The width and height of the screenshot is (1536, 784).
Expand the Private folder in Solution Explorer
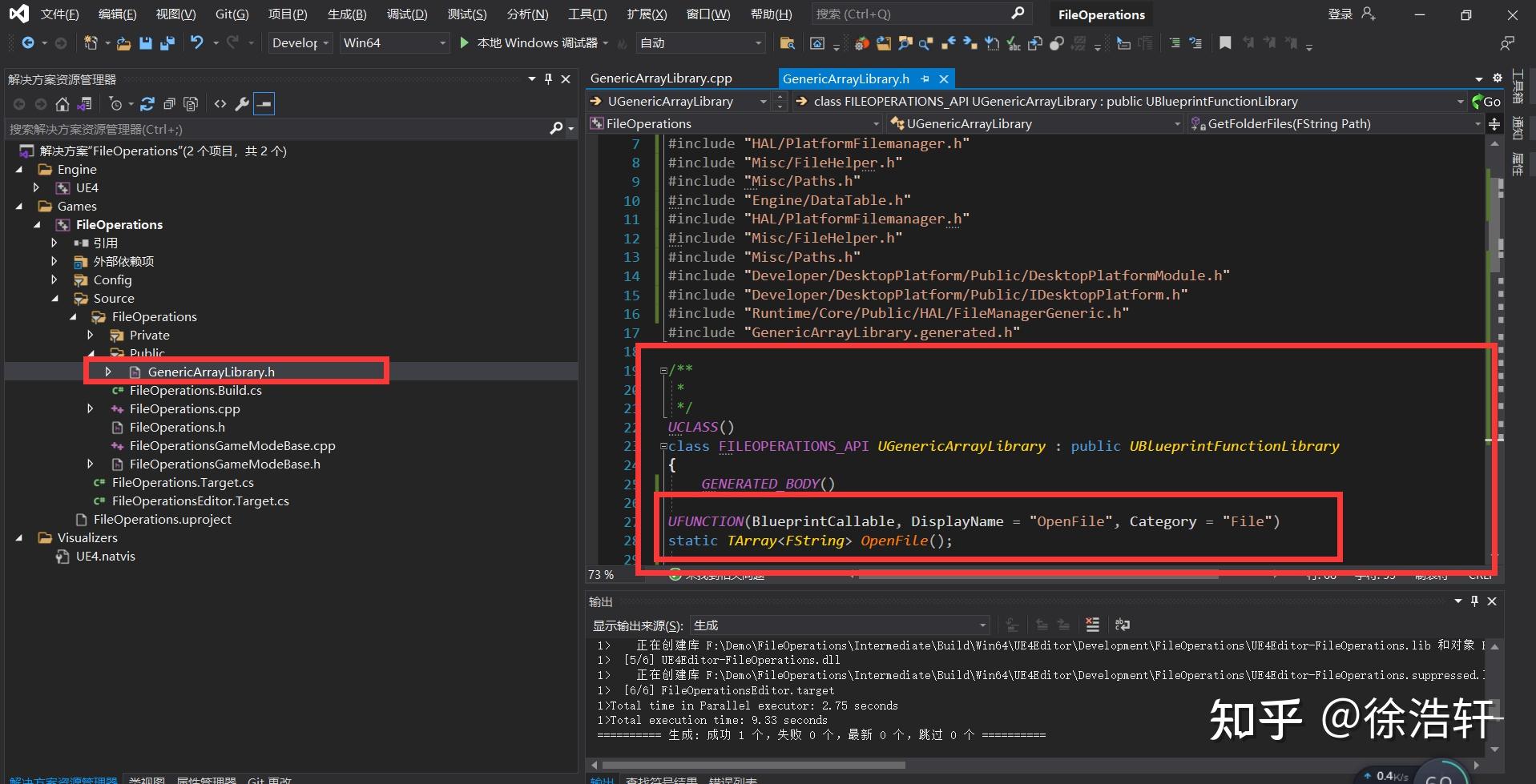click(90, 335)
